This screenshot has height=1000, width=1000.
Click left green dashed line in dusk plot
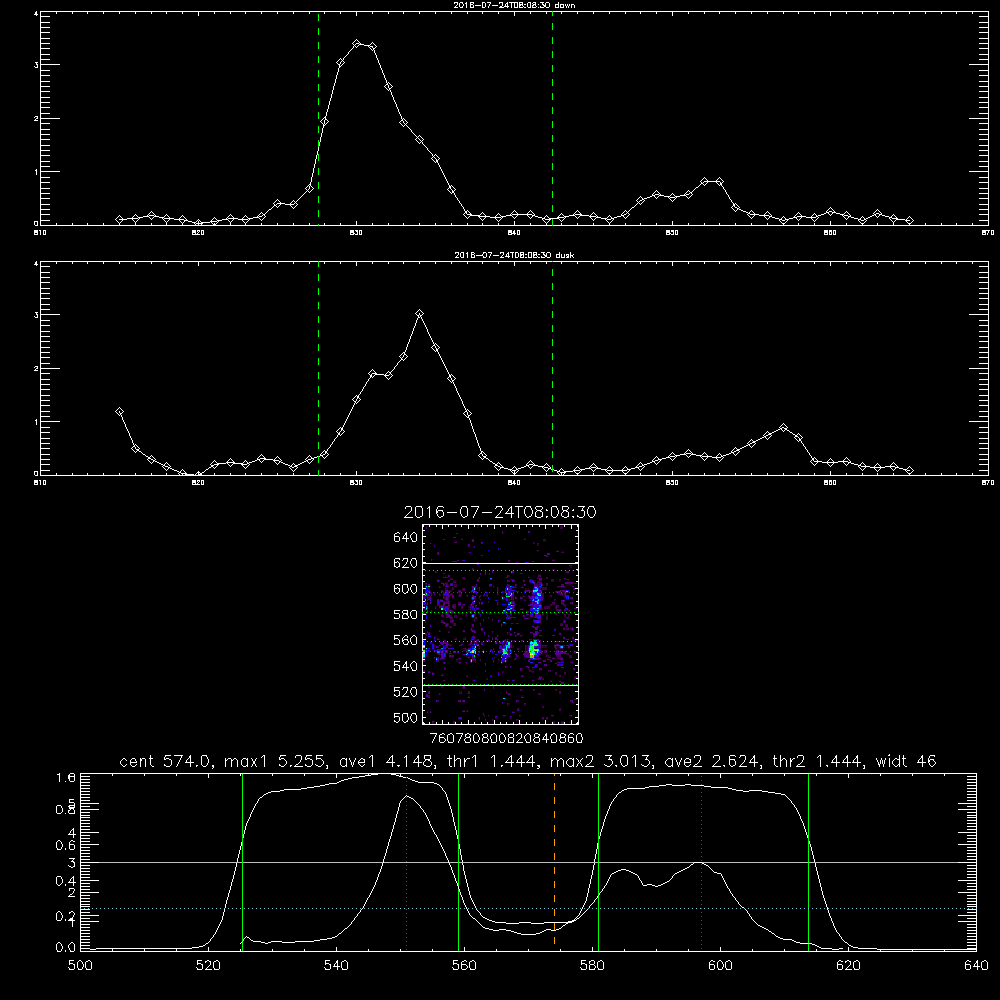tap(318, 368)
